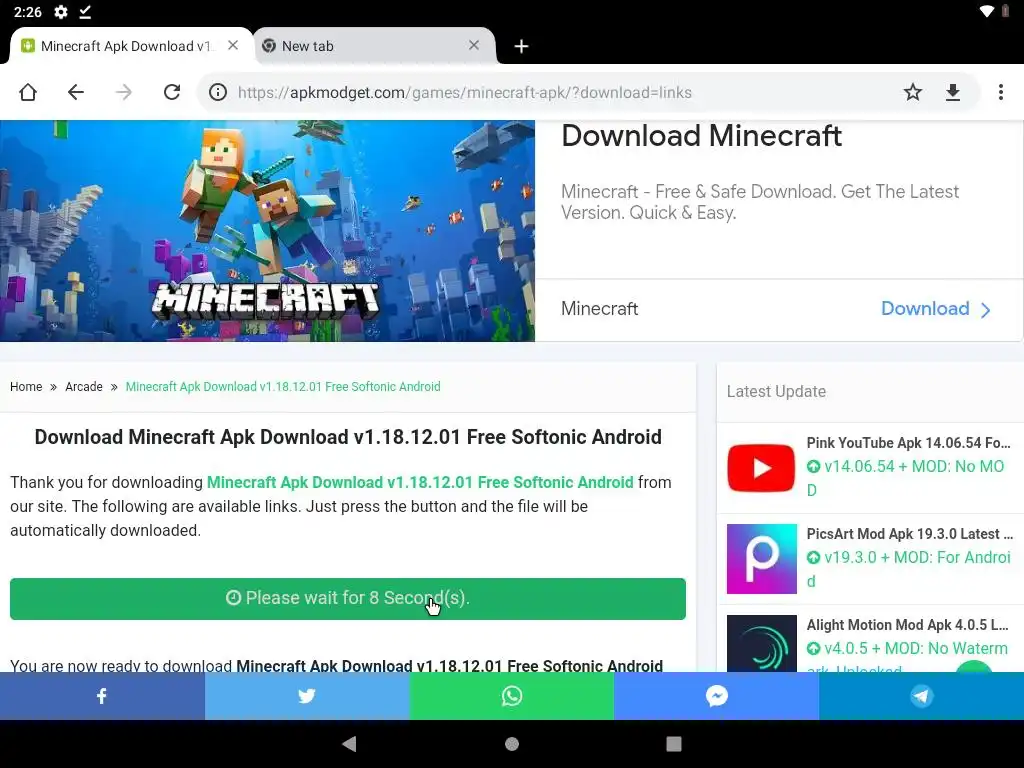Click the YouTube app thumbnail
1024x768 pixels.
click(761, 468)
